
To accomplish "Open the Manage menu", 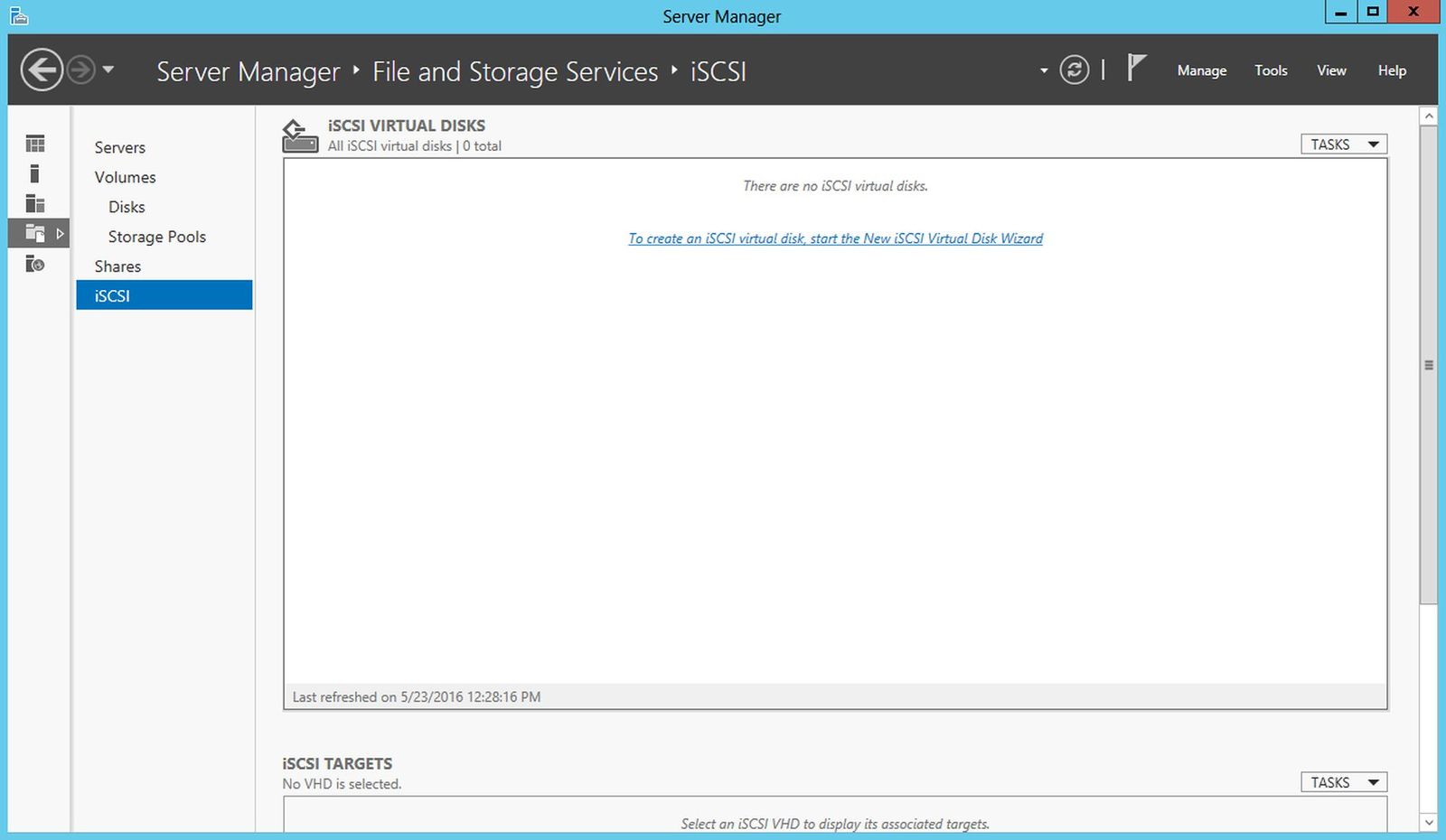I will click(x=1201, y=70).
